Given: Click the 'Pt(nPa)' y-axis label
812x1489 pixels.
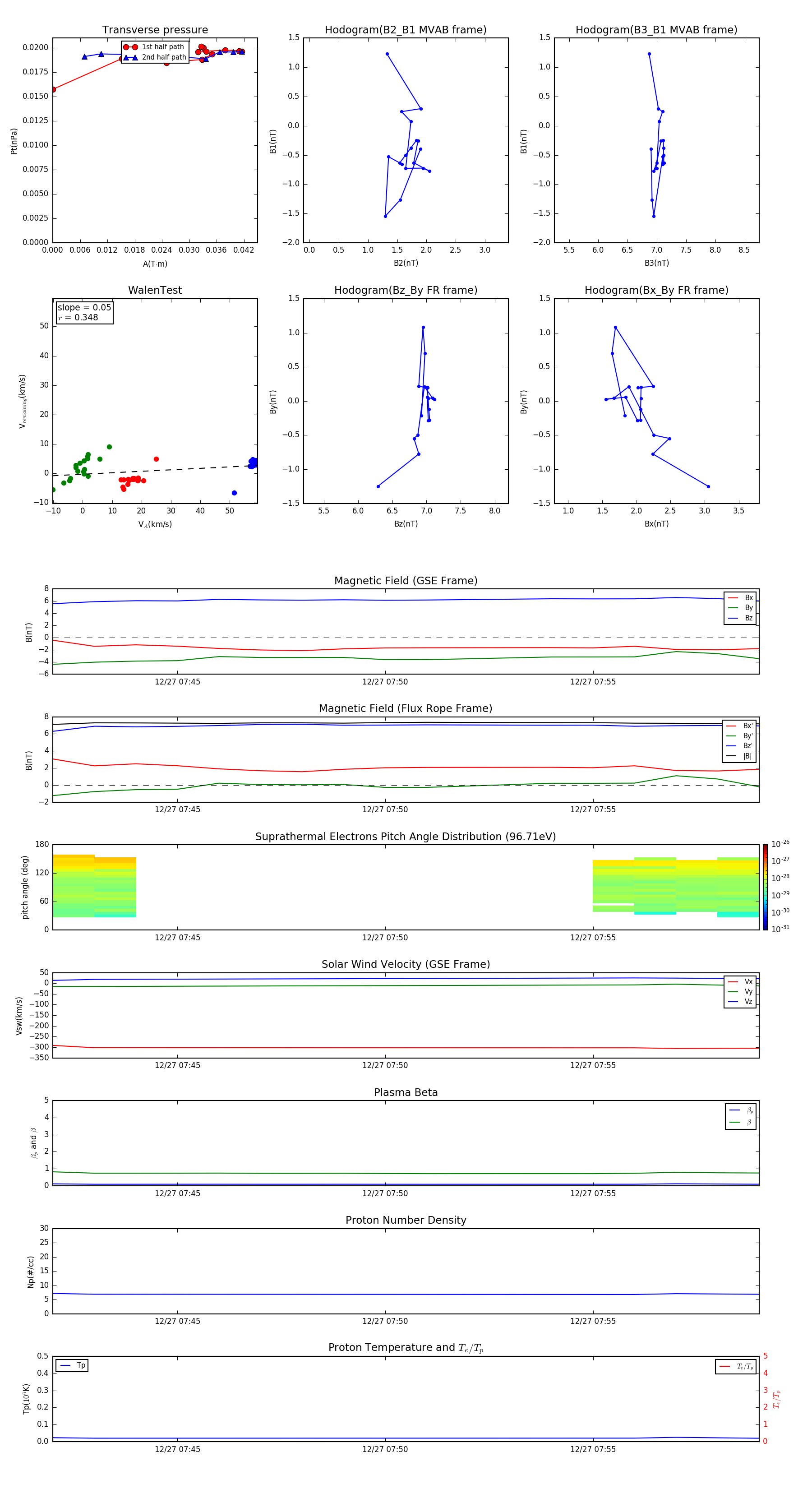Looking at the screenshot, I should click(14, 140).
